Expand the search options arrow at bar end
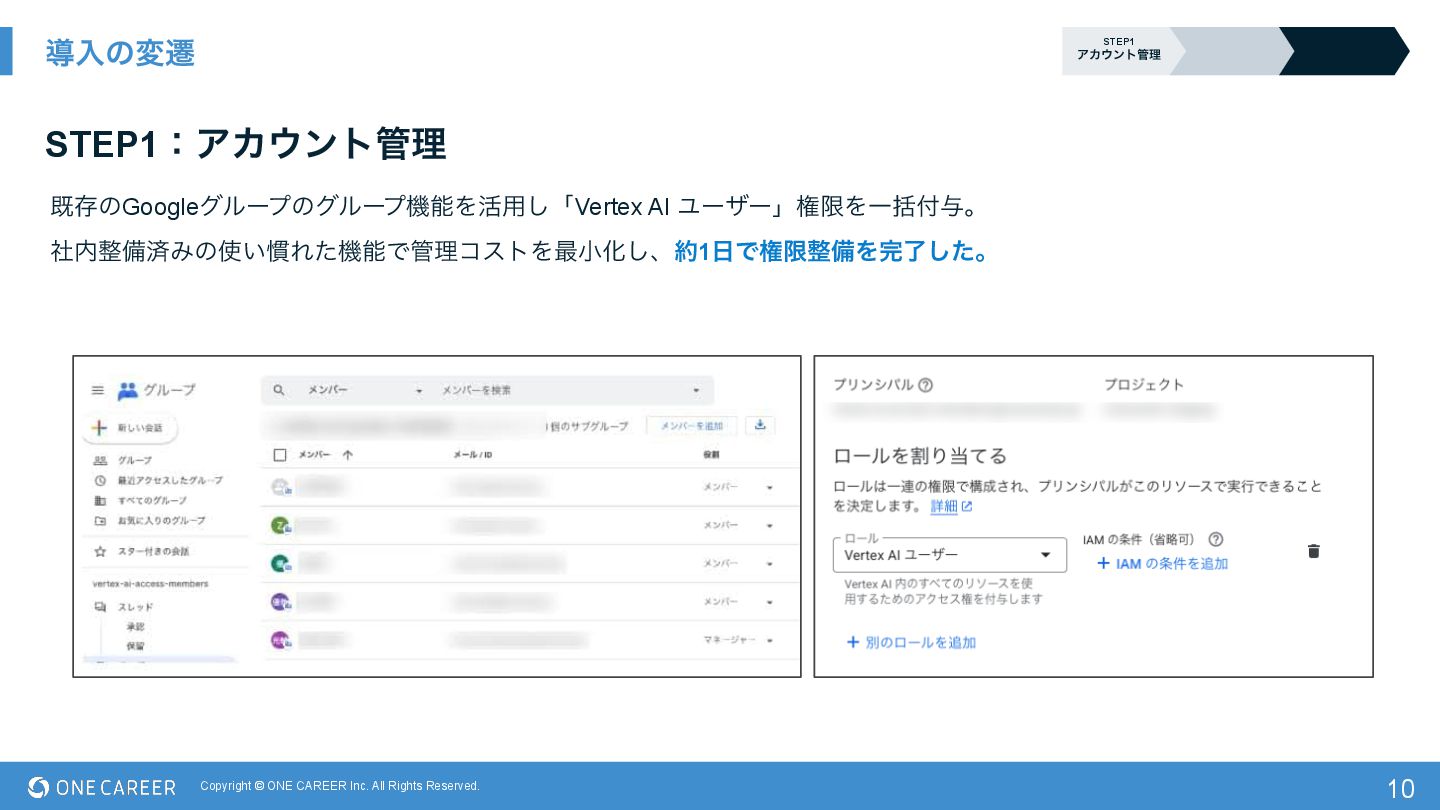The width and height of the screenshot is (1440, 810). point(696,390)
